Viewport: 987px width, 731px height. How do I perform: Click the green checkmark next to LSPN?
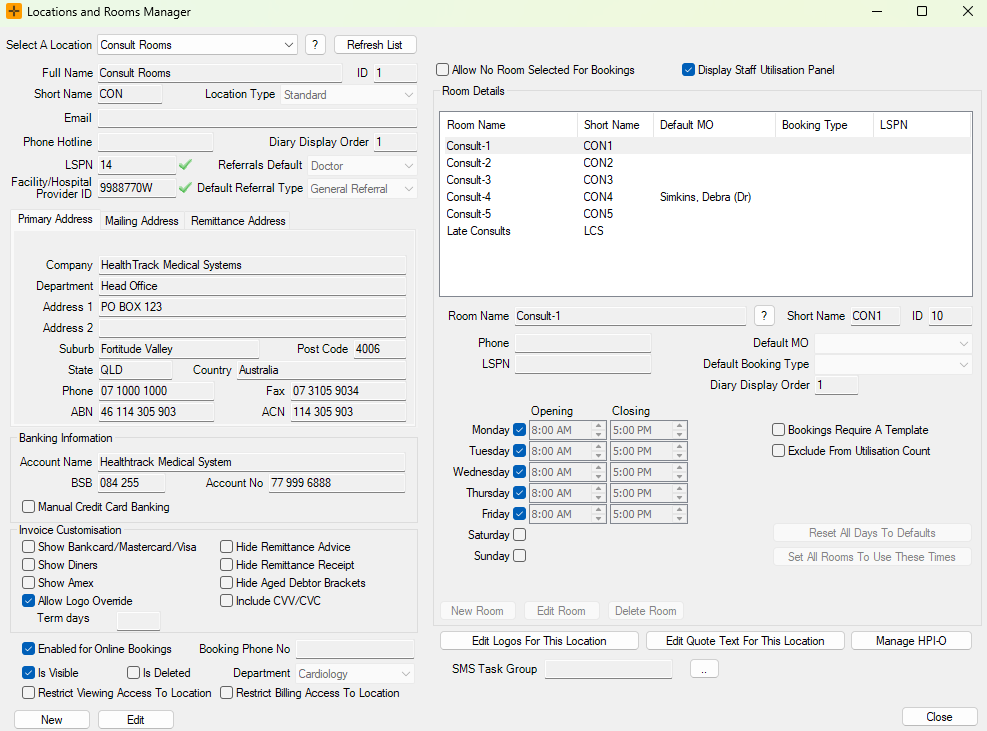(185, 164)
